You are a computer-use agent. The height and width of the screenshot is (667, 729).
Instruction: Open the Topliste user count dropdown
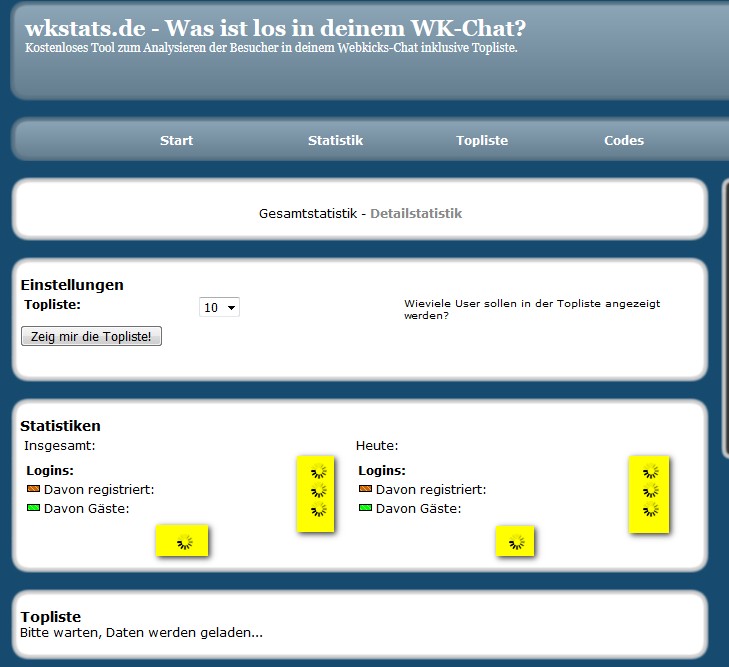coord(219,308)
